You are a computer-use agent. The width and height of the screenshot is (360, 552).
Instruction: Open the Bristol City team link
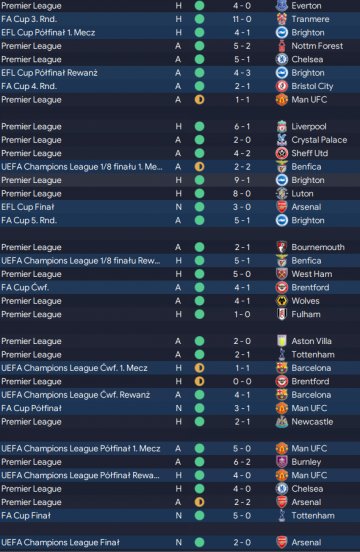312,86
